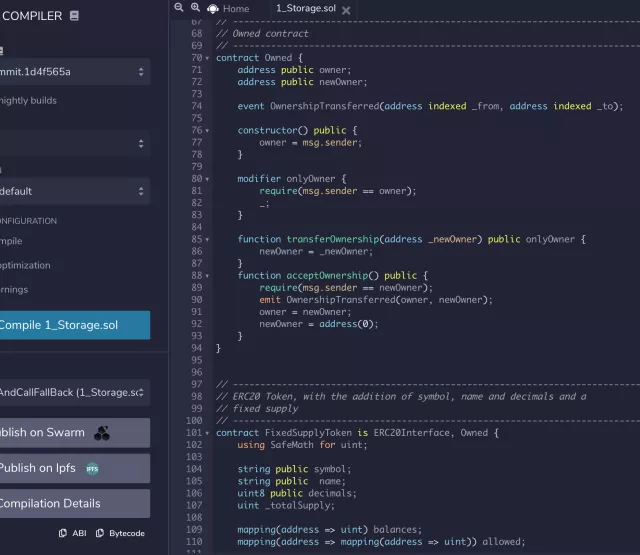Click the Swarm hexagons icon
The width and height of the screenshot is (640, 555).
coord(102,433)
